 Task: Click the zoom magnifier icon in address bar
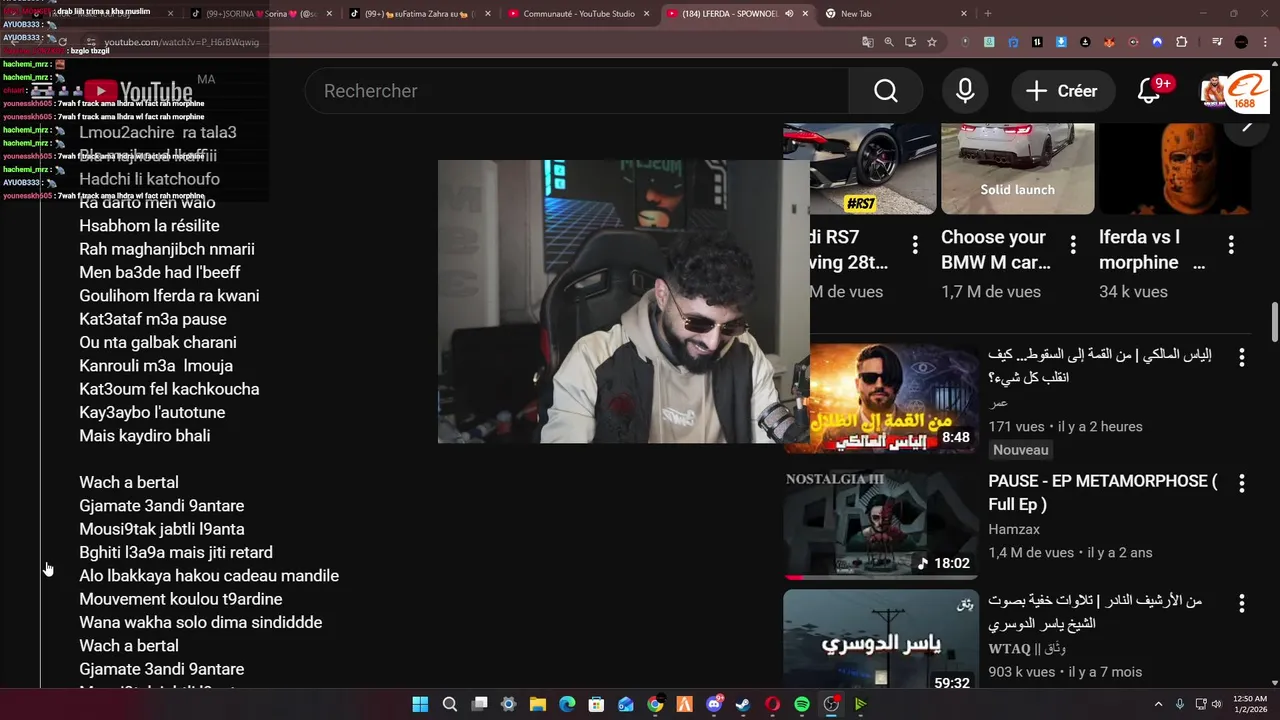(x=889, y=42)
